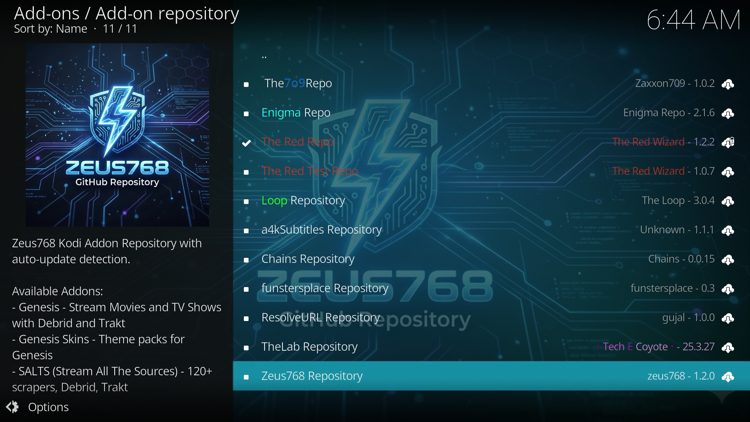
Task: Click the 'The Loop - 3.0.4' author text
Action: [x=678, y=200]
